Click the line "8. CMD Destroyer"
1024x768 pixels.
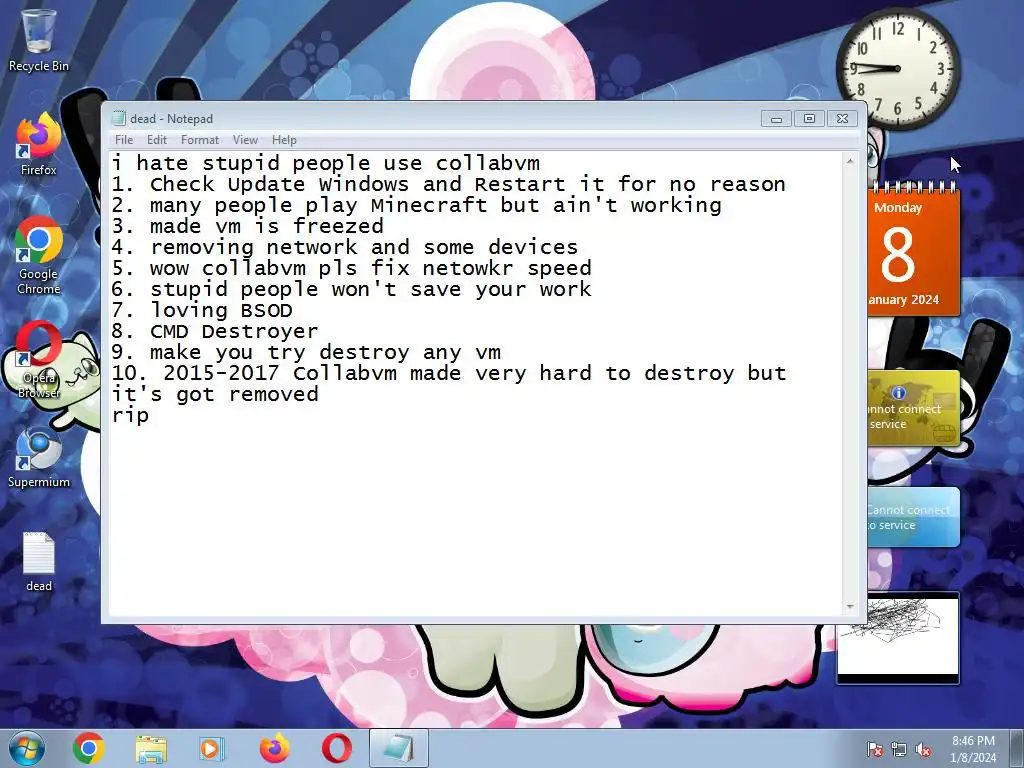pos(215,331)
